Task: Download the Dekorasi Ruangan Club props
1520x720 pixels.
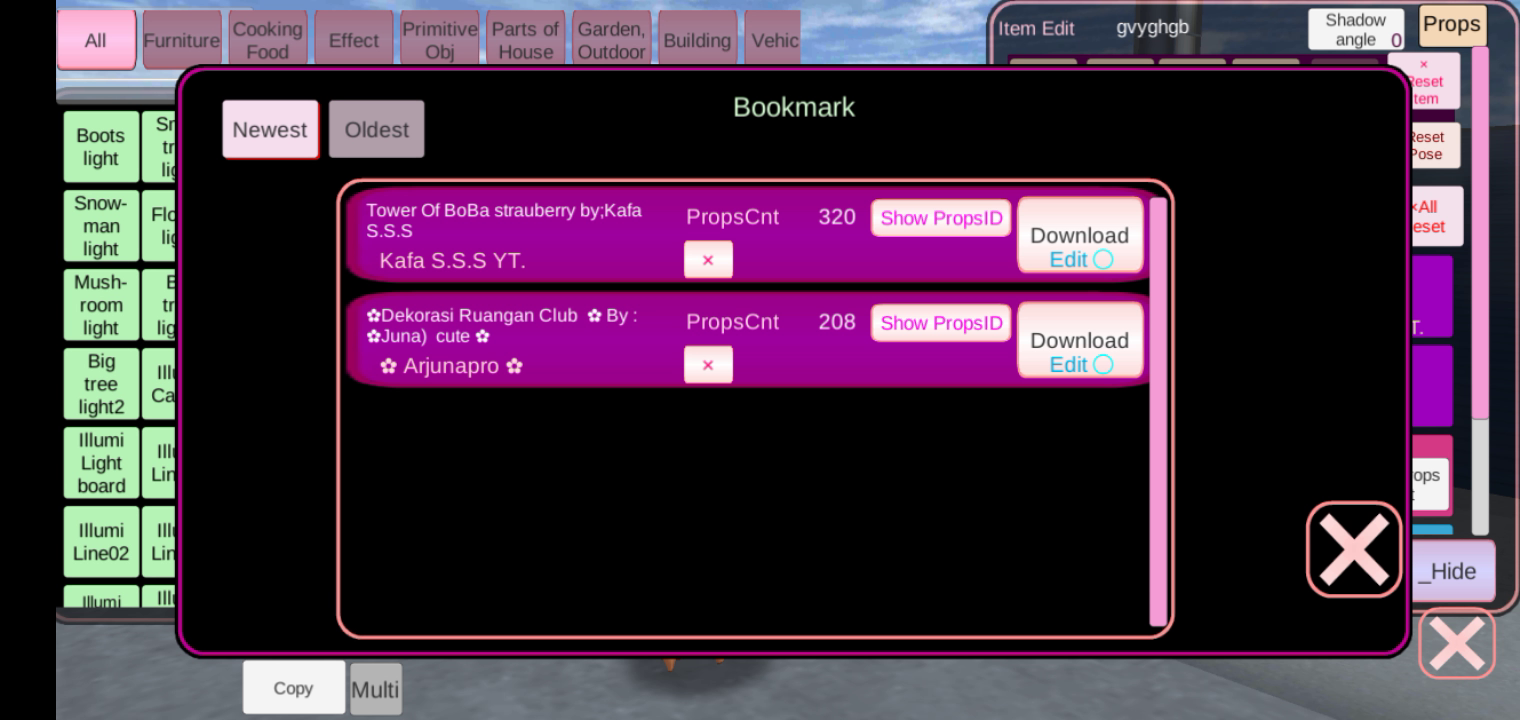Action: click(x=1079, y=339)
